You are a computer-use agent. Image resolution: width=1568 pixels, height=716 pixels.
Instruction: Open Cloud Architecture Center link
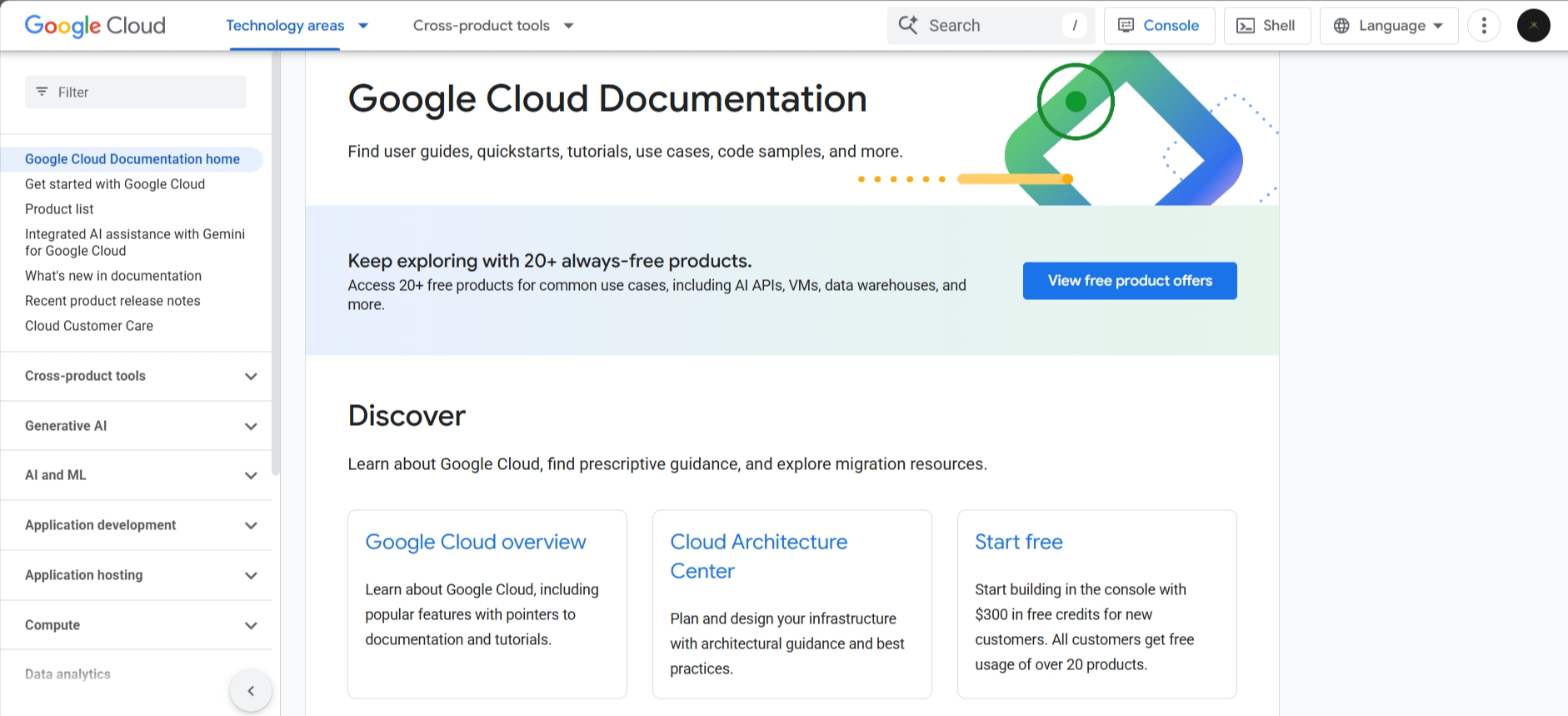coord(759,556)
